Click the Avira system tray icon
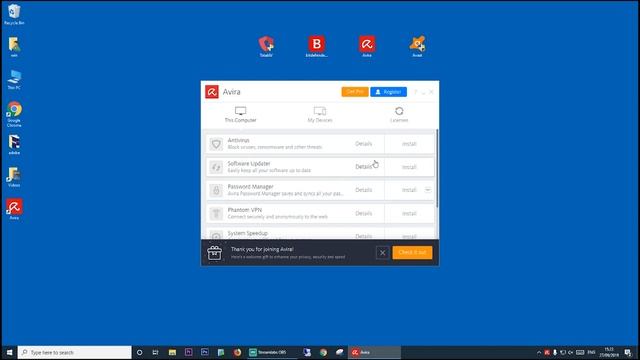The image size is (640, 360). click(547, 353)
